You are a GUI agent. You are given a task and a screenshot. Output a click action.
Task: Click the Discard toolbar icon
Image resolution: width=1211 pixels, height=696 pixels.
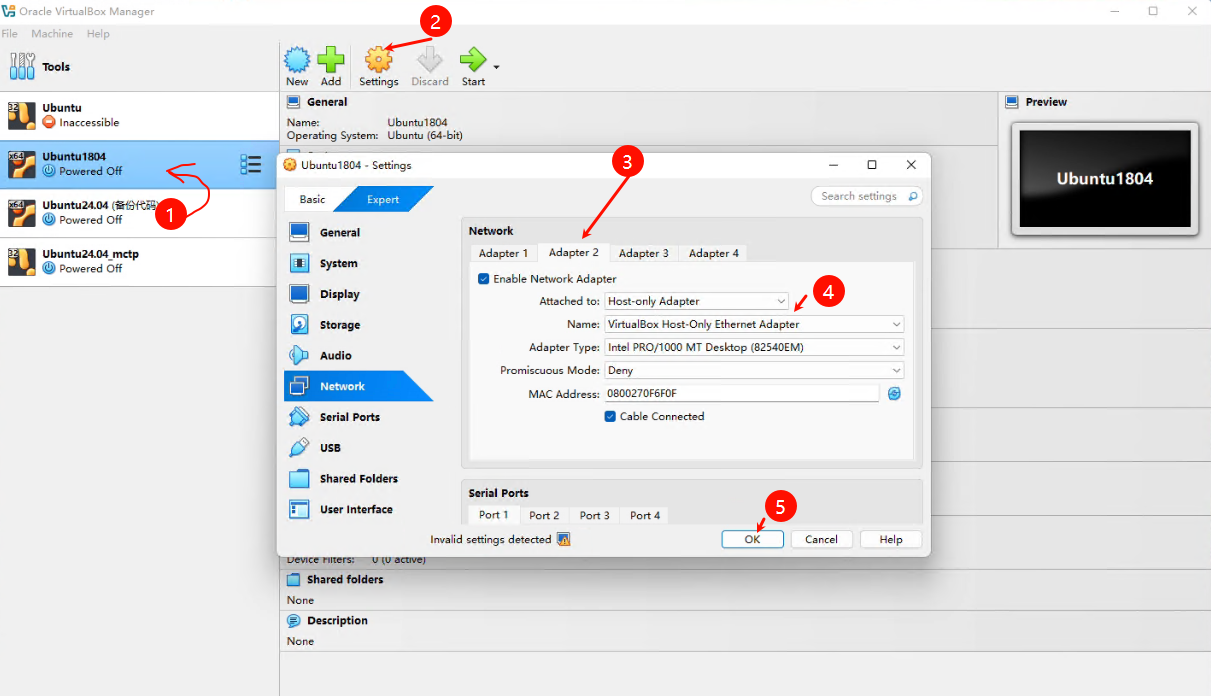coord(430,59)
